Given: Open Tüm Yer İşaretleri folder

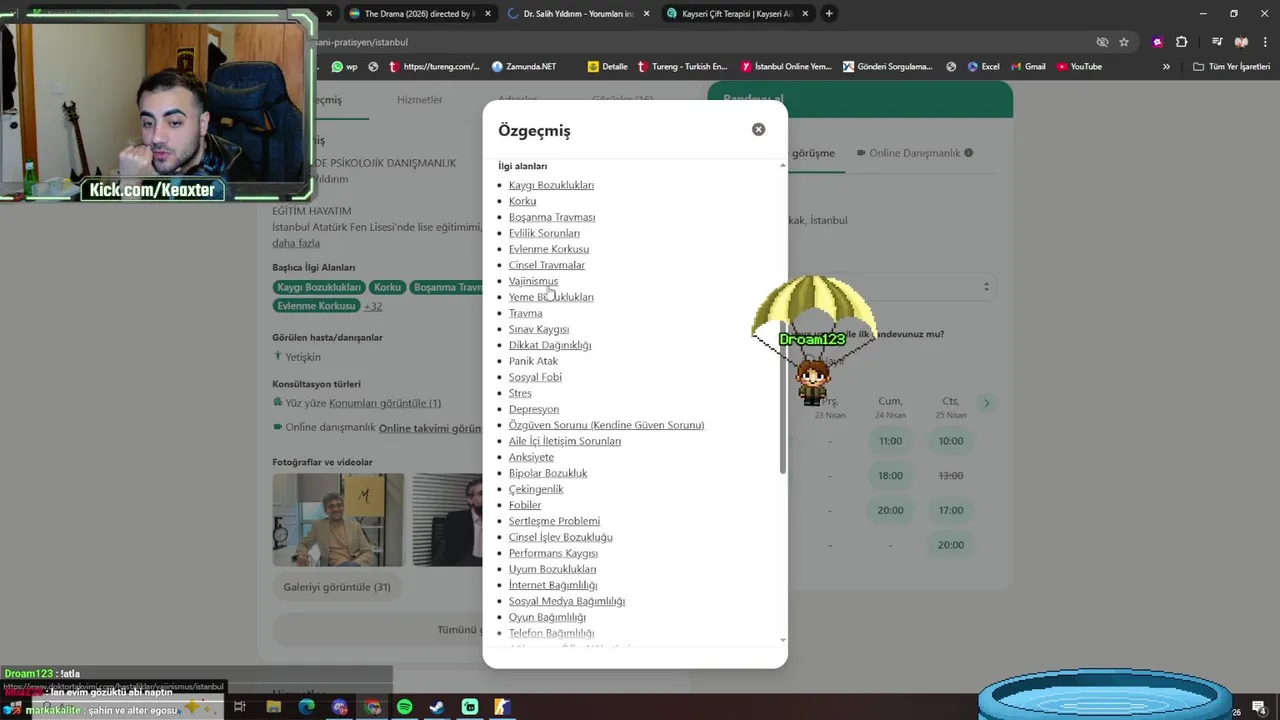Looking at the screenshot, I should (x=1232, y=67).
